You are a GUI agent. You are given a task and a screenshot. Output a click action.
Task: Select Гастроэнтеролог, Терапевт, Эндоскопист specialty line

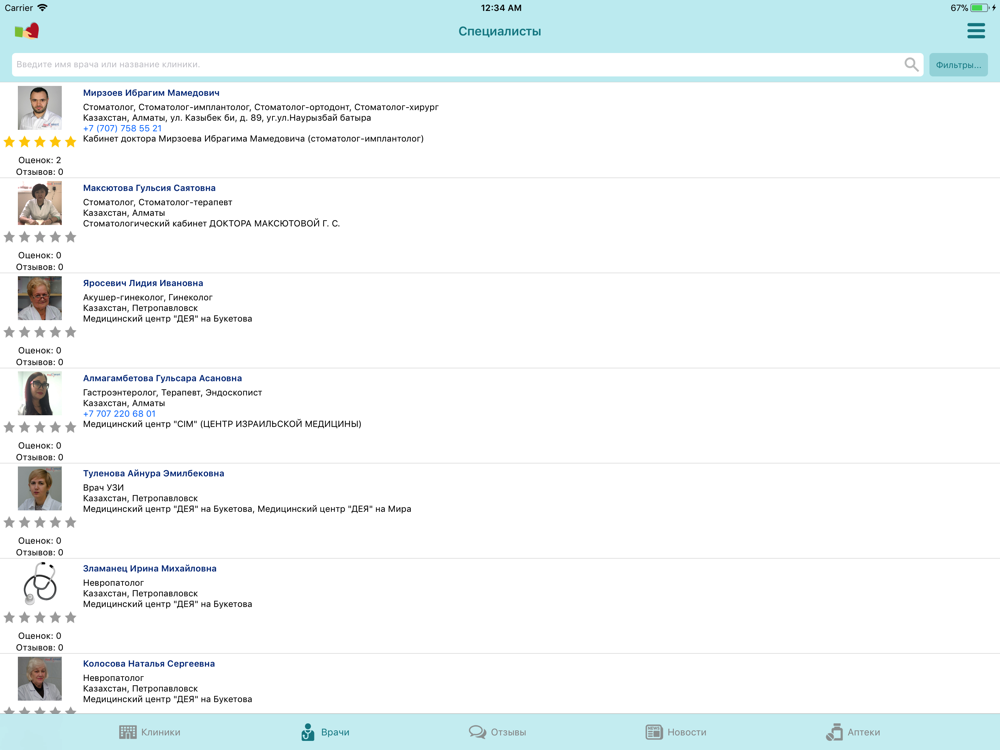pos(172,392)
